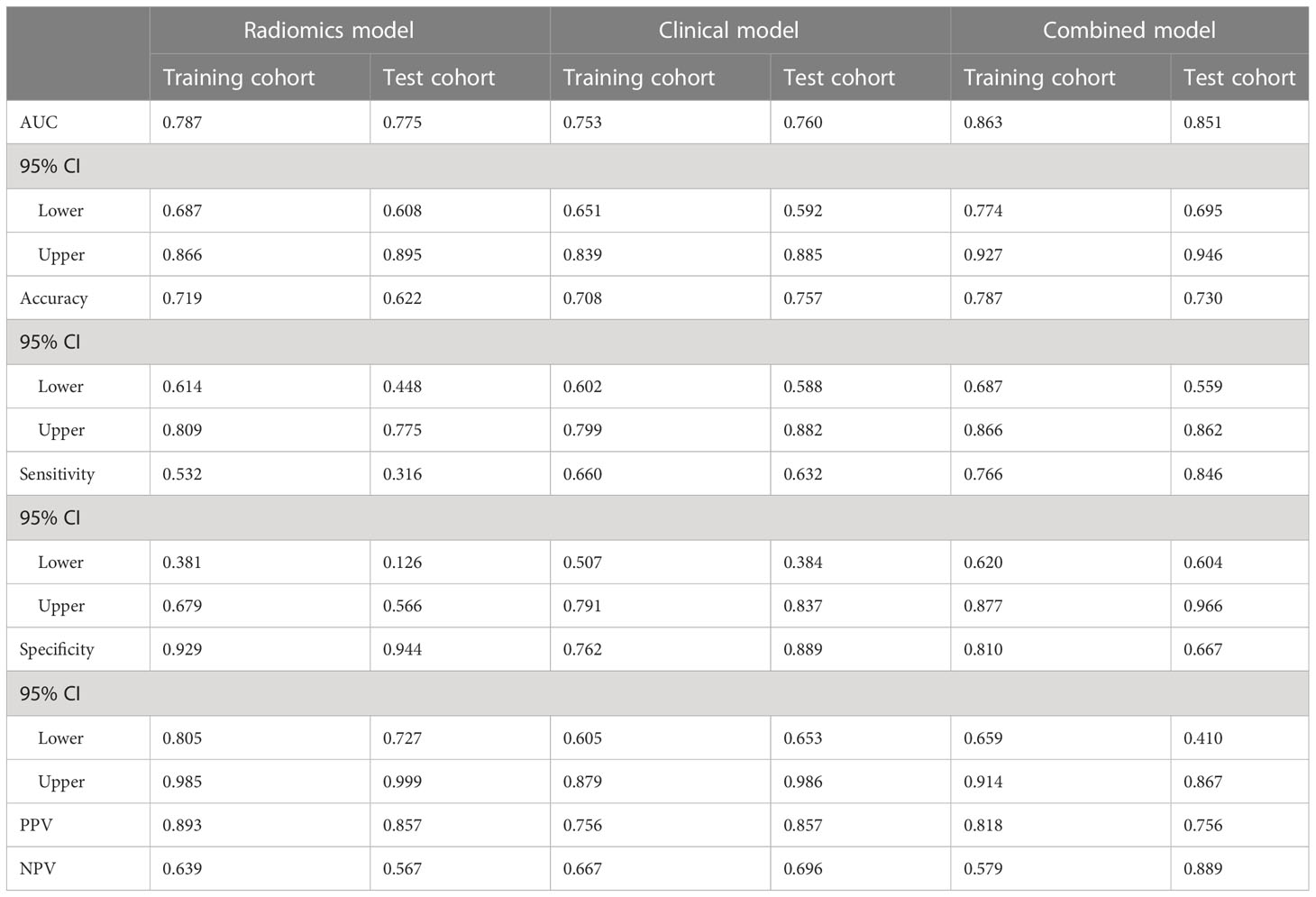Click Training cohort under Combined model
Image resolution: width=1316 pixels, height=897 pixels.
(1039, 78)
